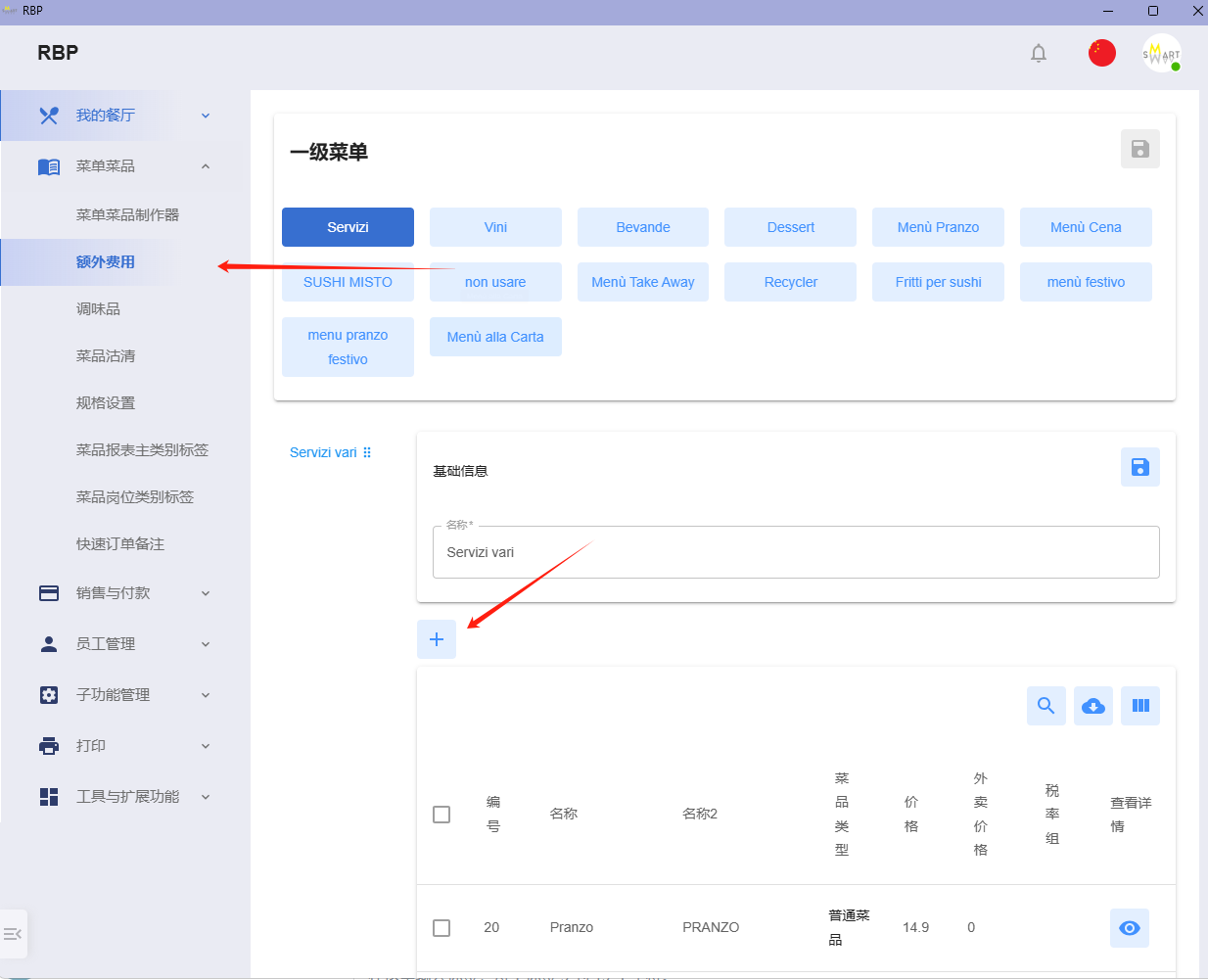Select the Bevande menu category
The image size is (1208, 980).
pos(643,227)
